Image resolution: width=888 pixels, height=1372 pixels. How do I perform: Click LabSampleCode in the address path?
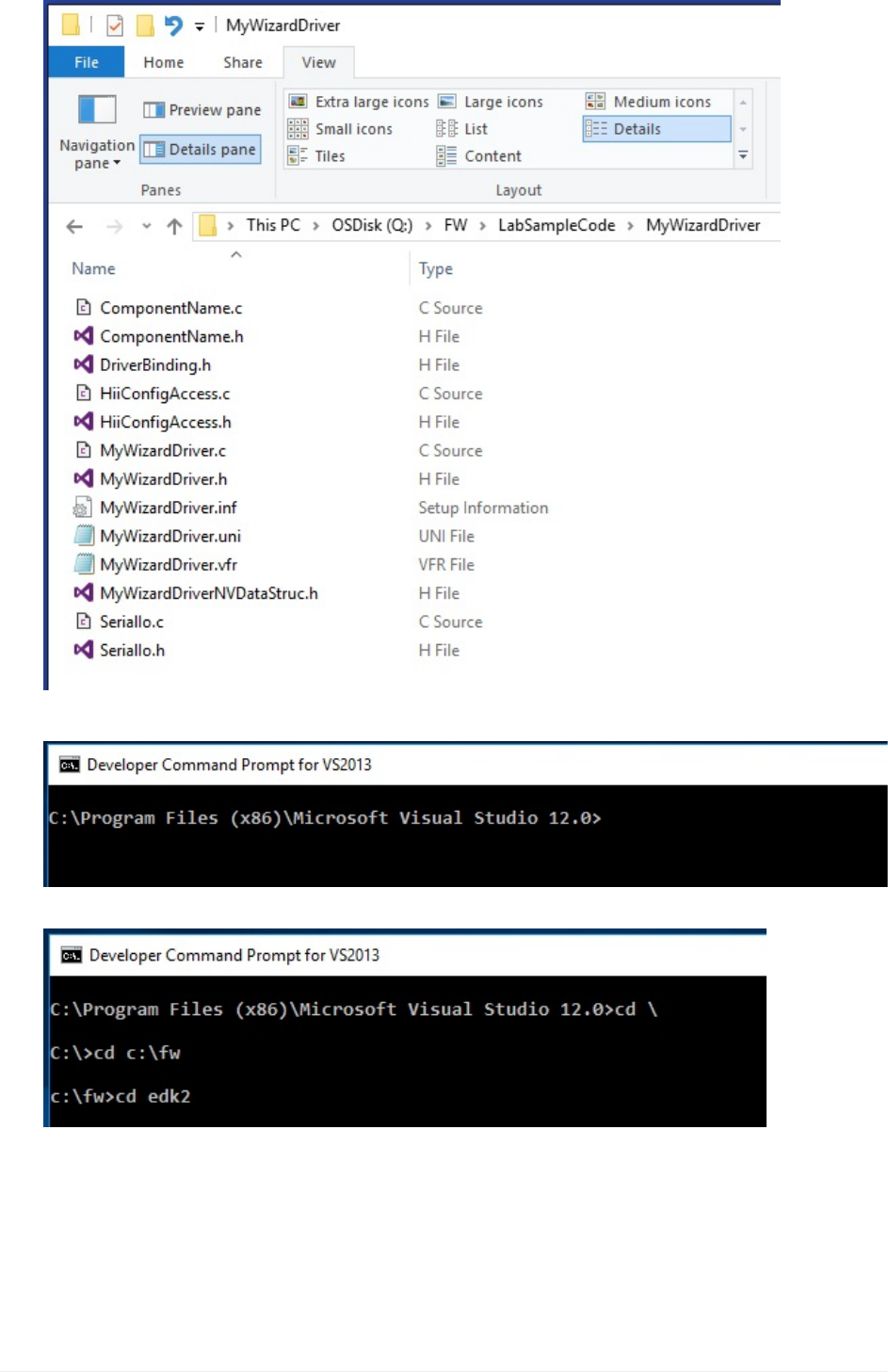(x=556, y=226)
